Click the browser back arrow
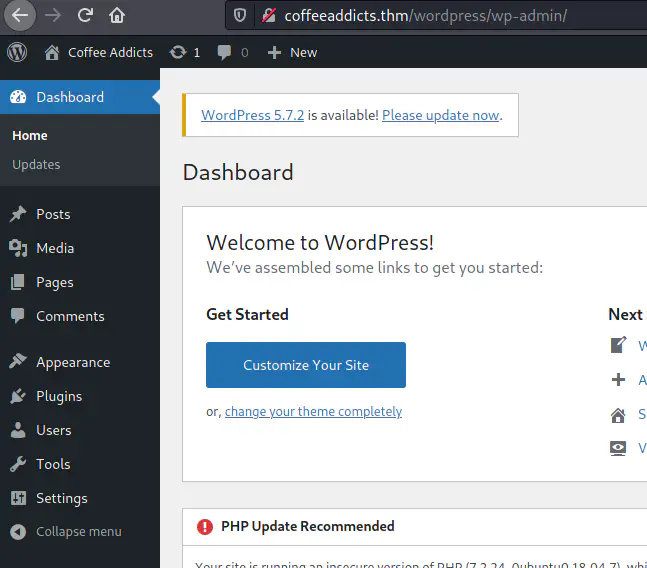647x568 pixels. (21, 15)
